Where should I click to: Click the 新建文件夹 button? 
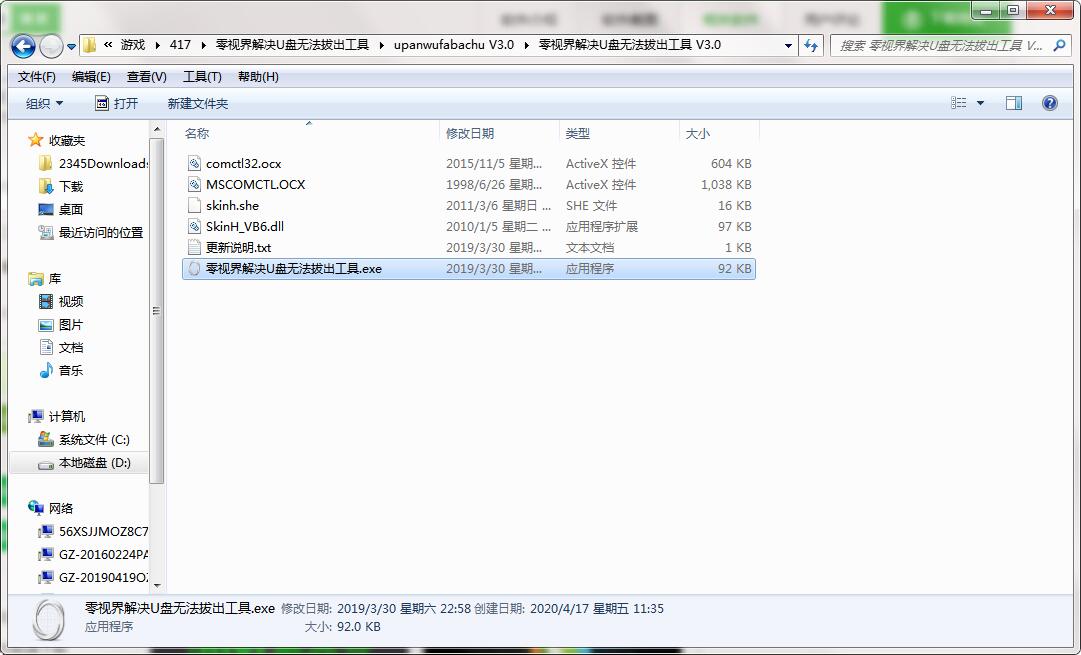pyautogui.click(x=198, y=103)
